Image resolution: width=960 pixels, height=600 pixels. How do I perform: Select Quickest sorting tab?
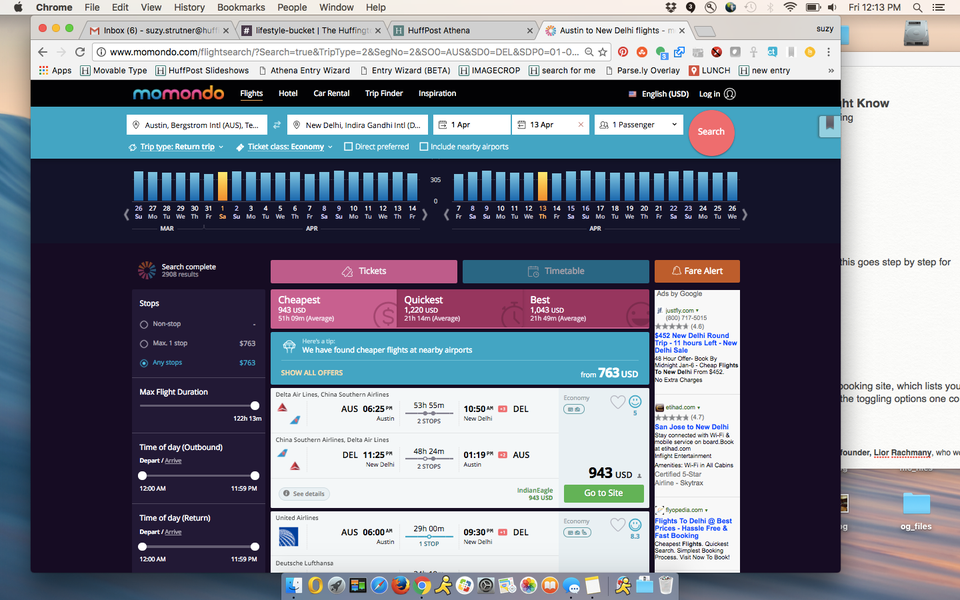pyautogui.click(x=460, y=309)
